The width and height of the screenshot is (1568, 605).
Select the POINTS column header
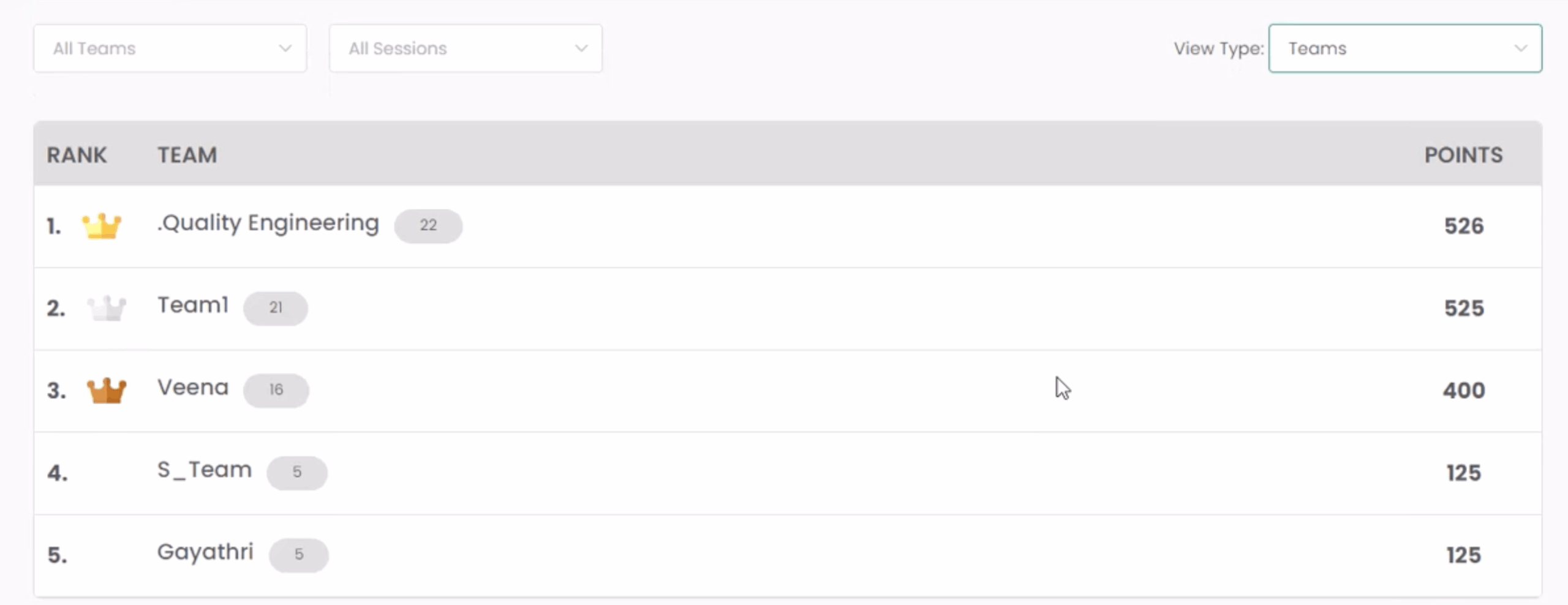coord(1463,155)
